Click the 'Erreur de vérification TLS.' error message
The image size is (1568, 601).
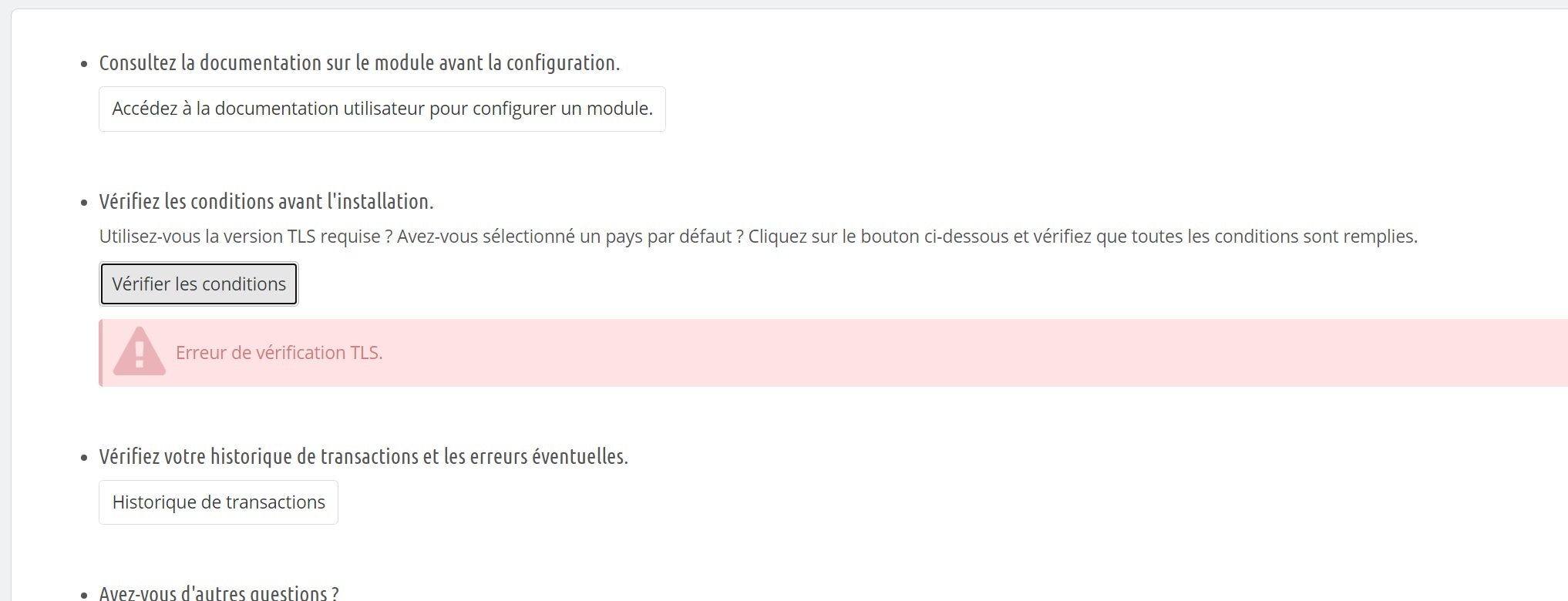tap(279, 353)
